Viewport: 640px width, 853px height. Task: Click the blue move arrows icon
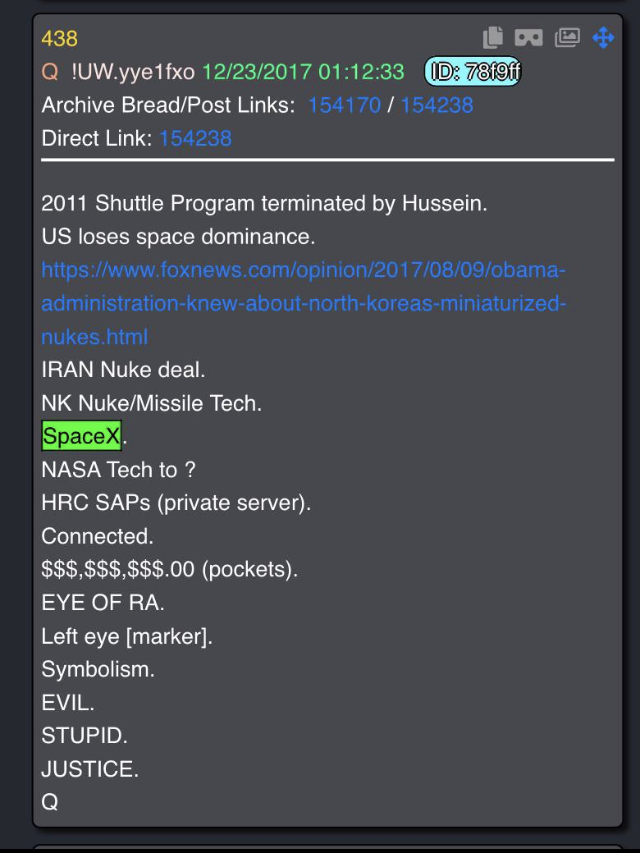[603, 38]
